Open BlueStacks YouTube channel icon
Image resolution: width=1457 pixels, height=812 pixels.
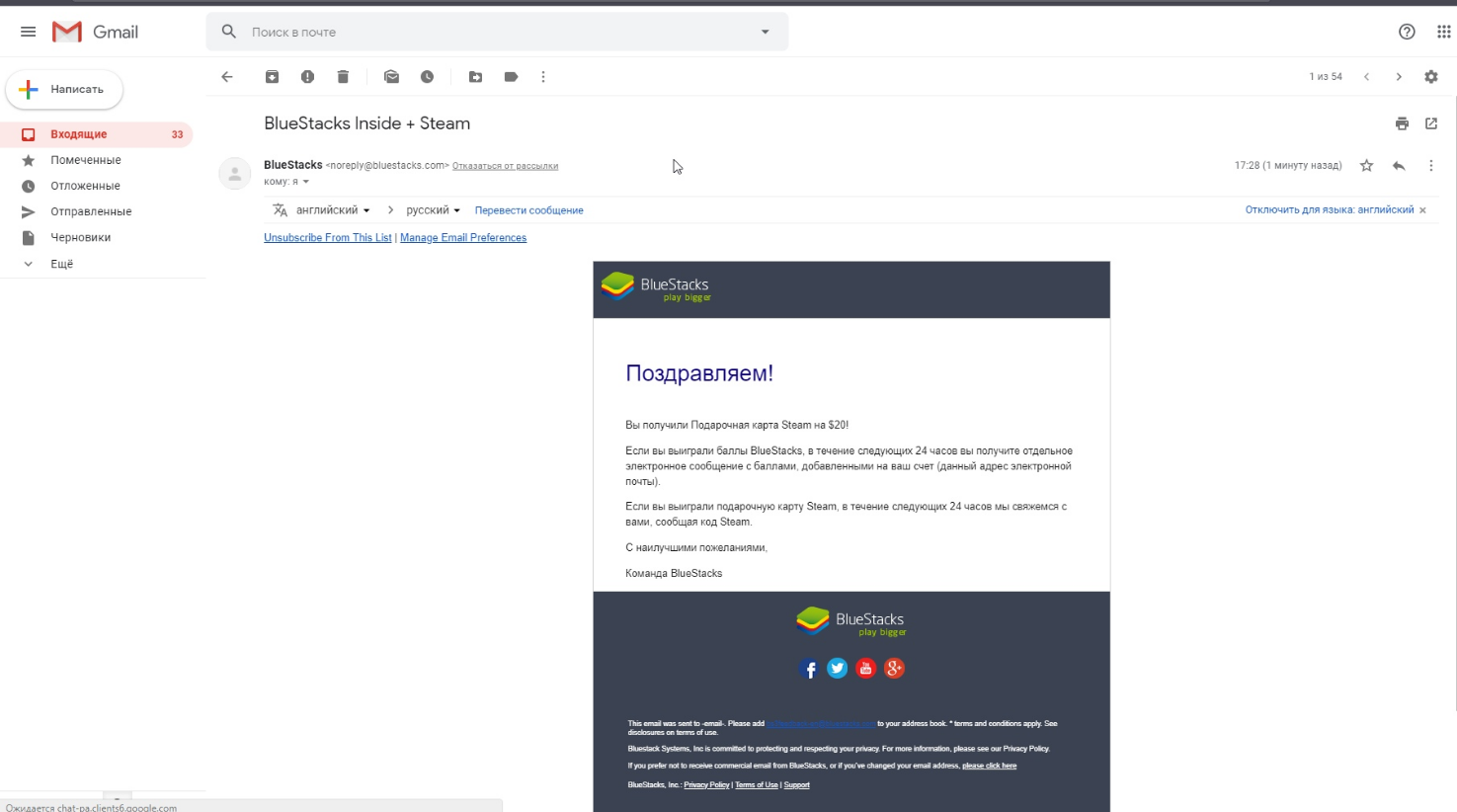[865, 669]
